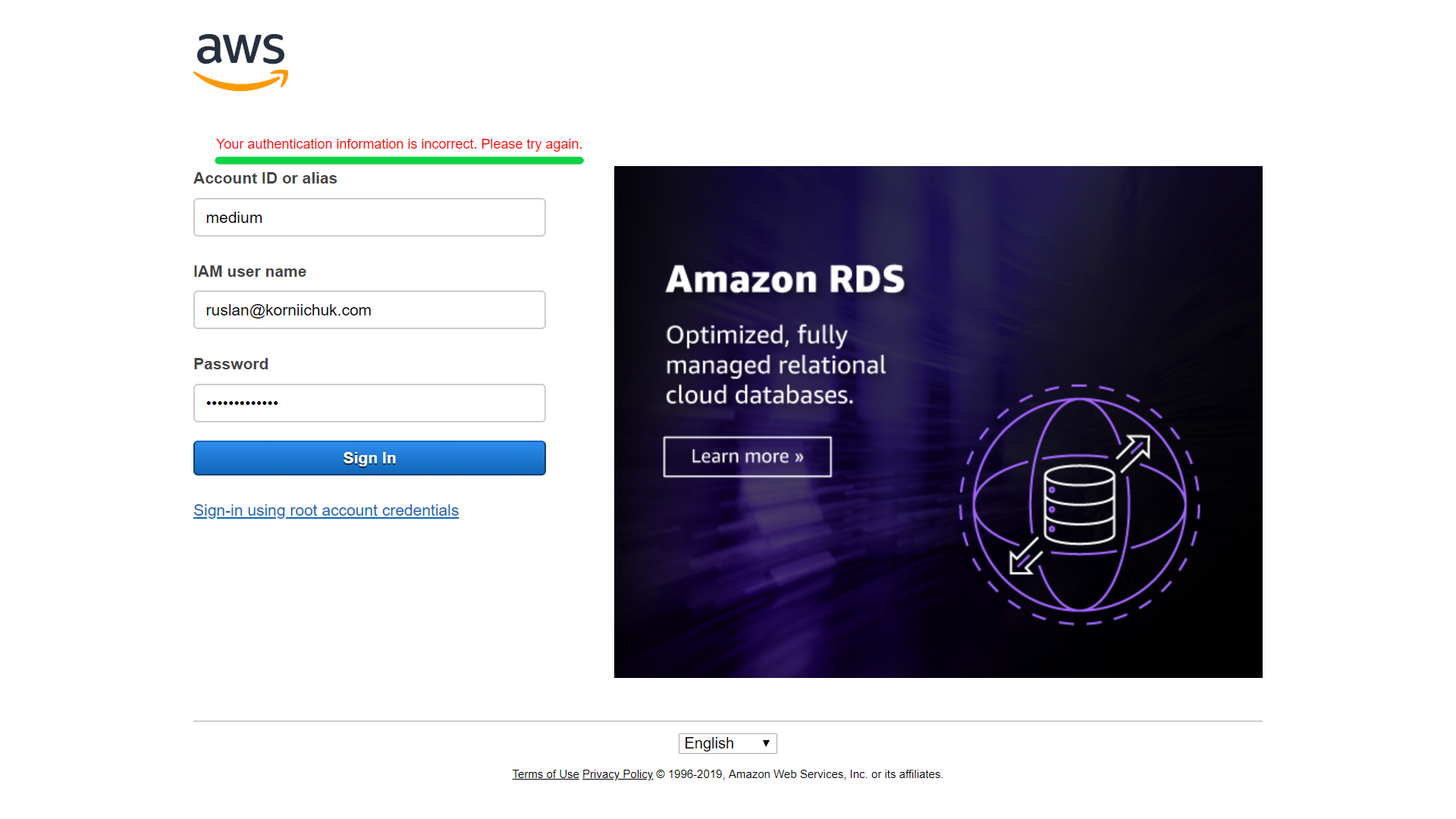The width and height of the screenshot is (1456, 819).
Task: Click the AWS logo
Action: tap(241, 62)
